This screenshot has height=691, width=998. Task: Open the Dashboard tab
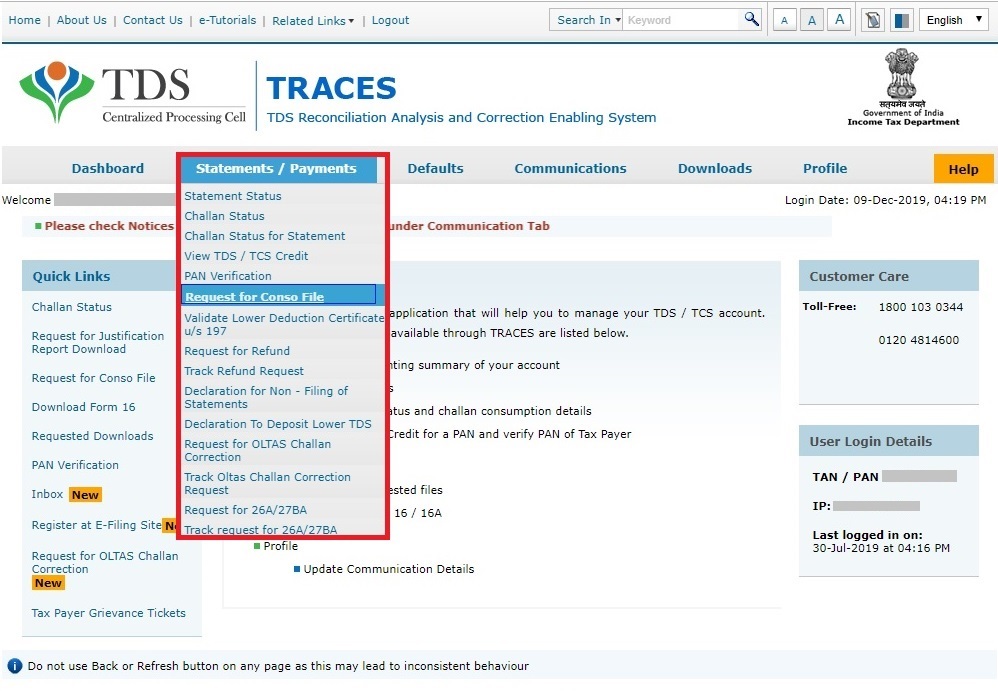pyautogui.click(x=108, y=169)
